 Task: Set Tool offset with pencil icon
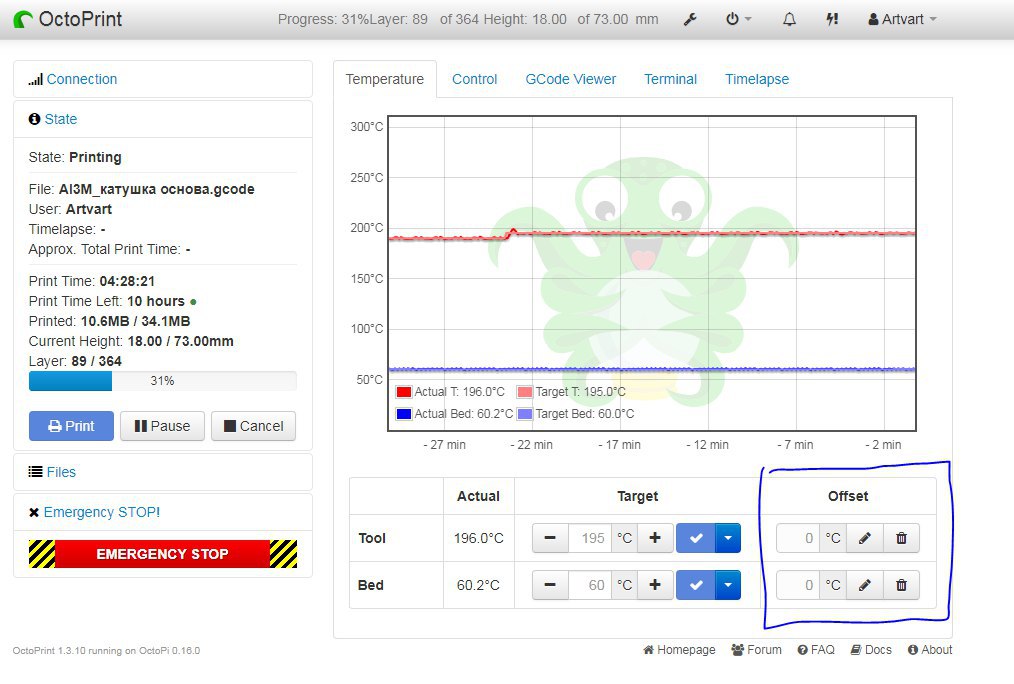pyautogui.click(x=865, y=538)
